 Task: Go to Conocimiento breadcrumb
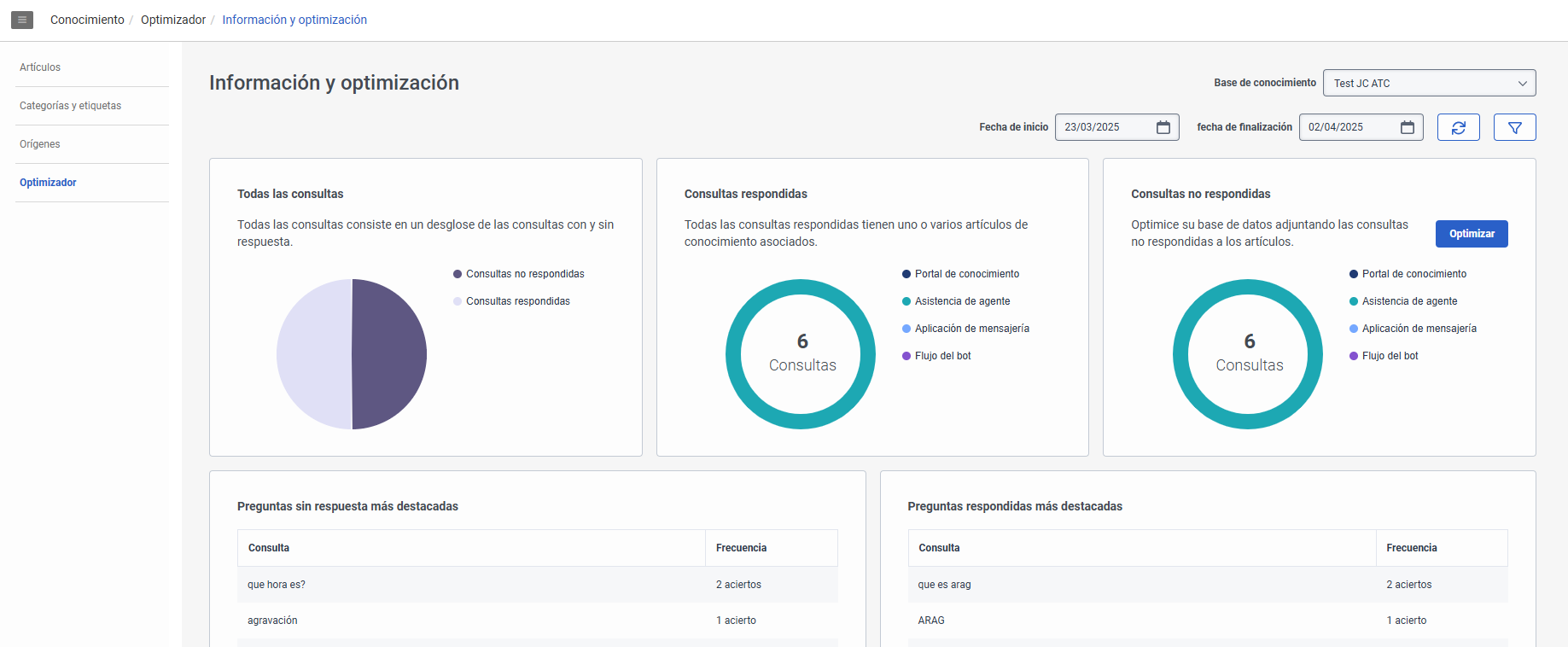(87, 20)
